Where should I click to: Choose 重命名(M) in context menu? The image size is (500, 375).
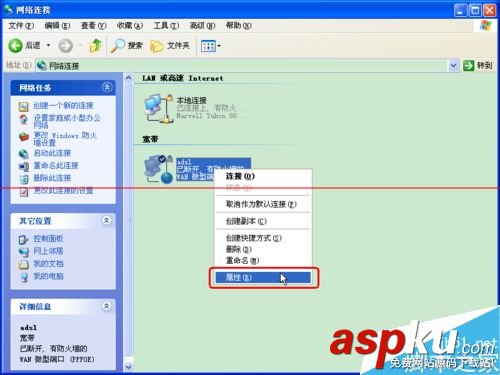(x=263, y=260)
